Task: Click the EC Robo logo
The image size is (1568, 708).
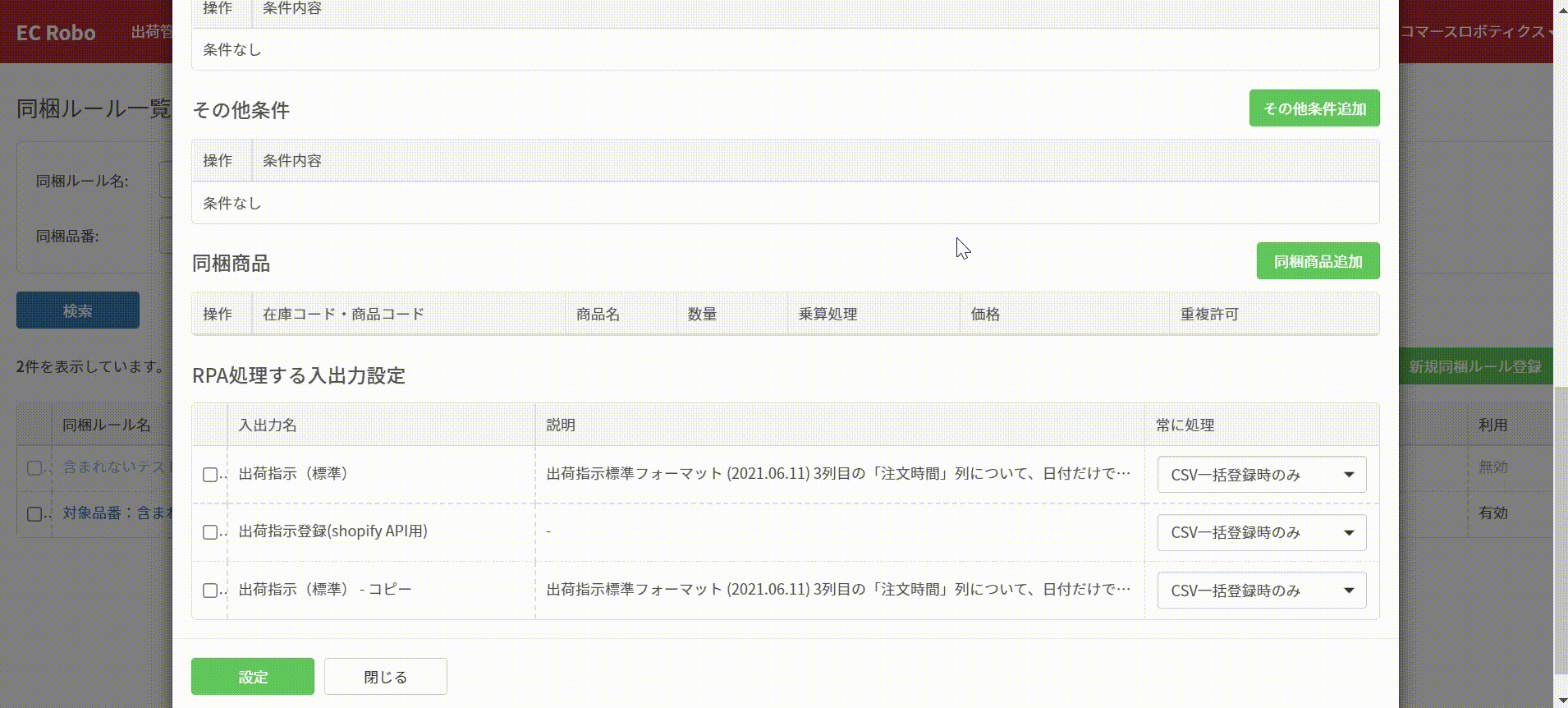Action: click(x=56, y=32)
